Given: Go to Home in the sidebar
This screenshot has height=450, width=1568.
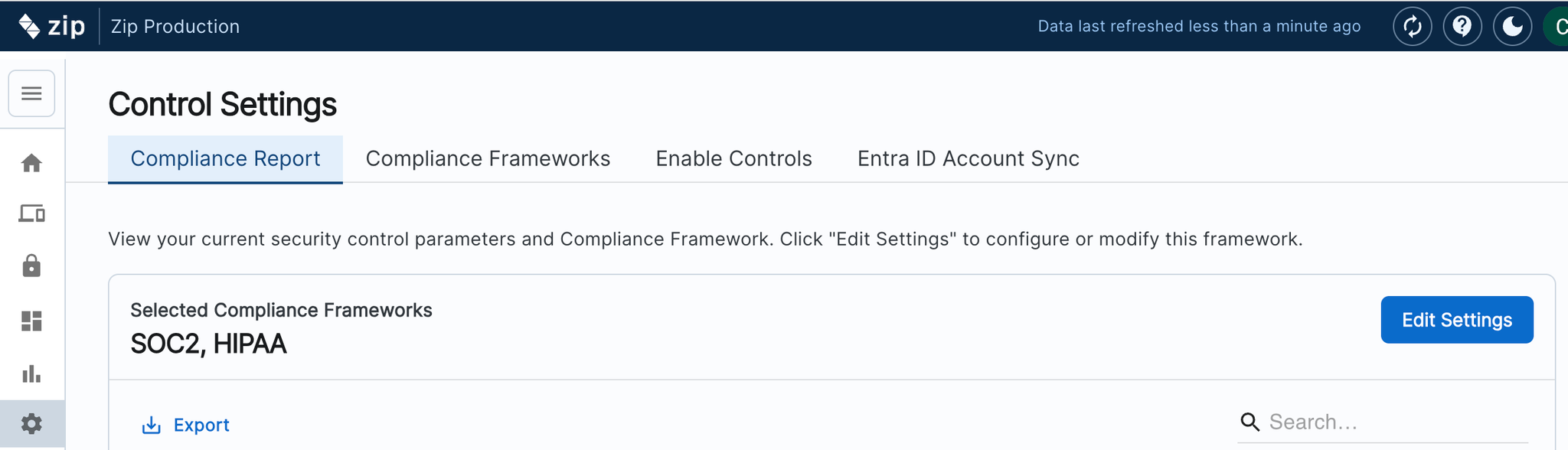Looking at the screenshot, I should pos(31,163).
